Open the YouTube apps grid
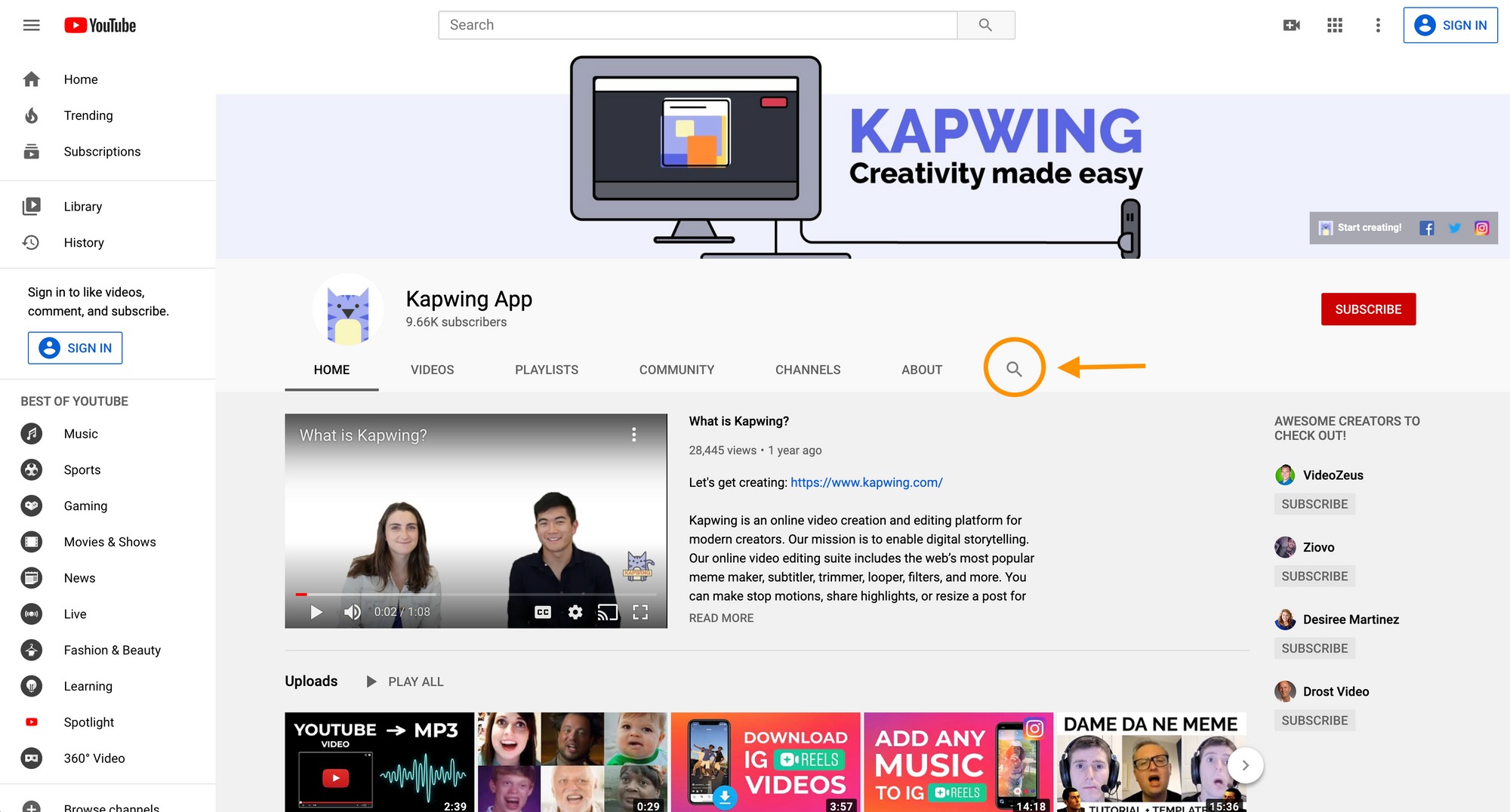This screenshot has width=1510, height=812. tap(1334, 26)
